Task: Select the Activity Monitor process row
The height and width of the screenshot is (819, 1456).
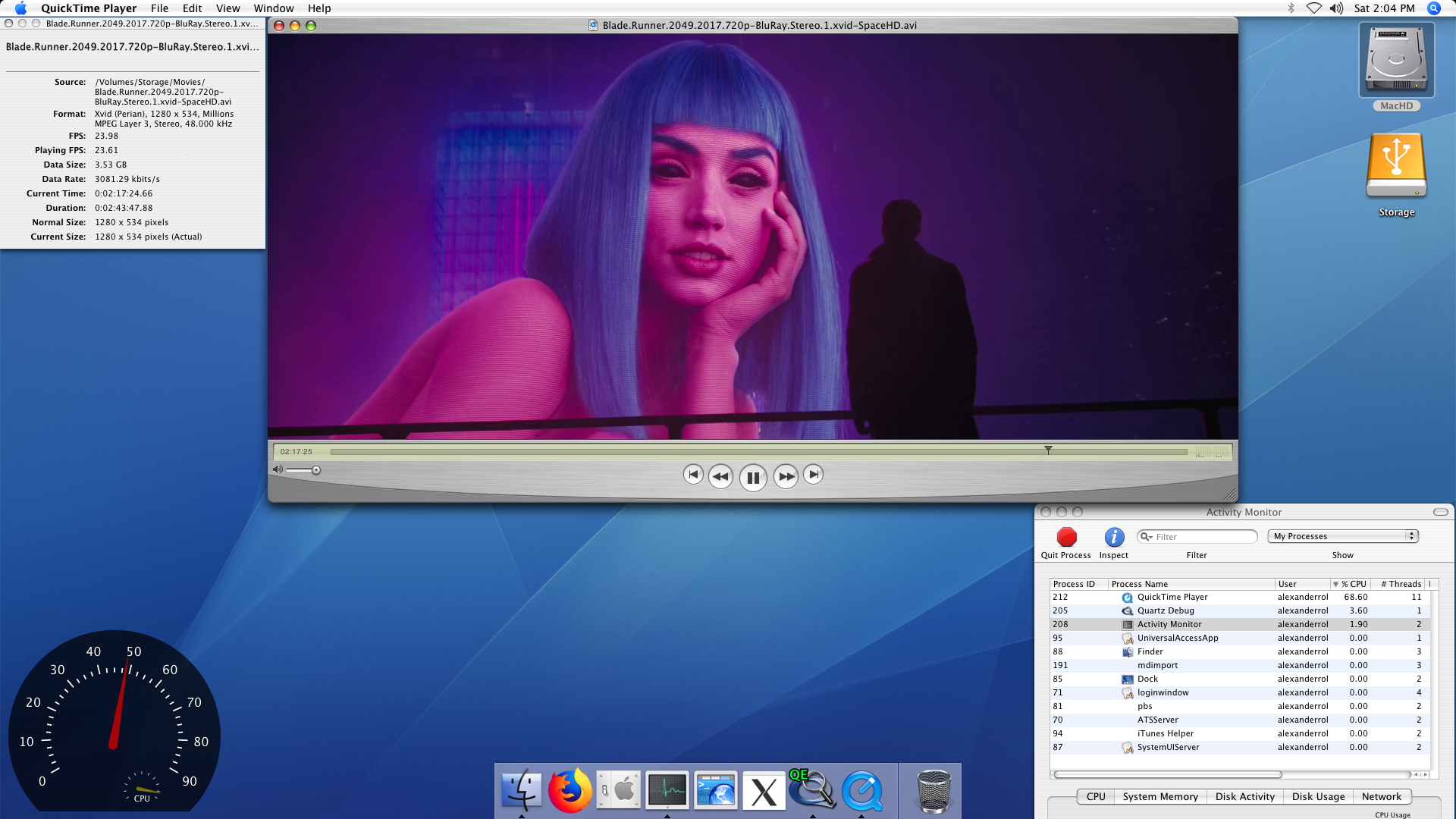Action: pos(1240,625)
